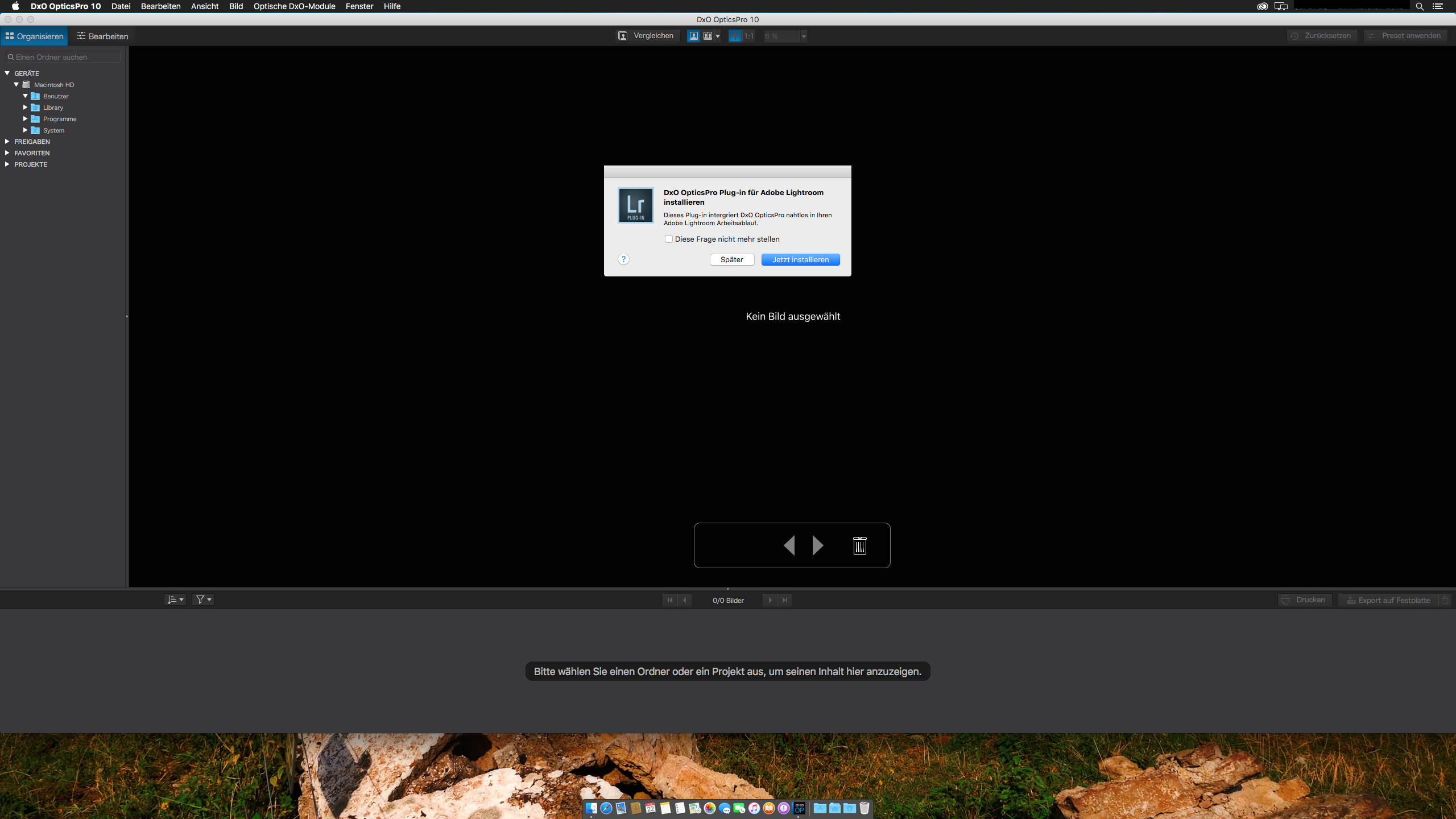Open iBooks from the dock
Viewport: 1456px width, 819px height.
point(769,808)
